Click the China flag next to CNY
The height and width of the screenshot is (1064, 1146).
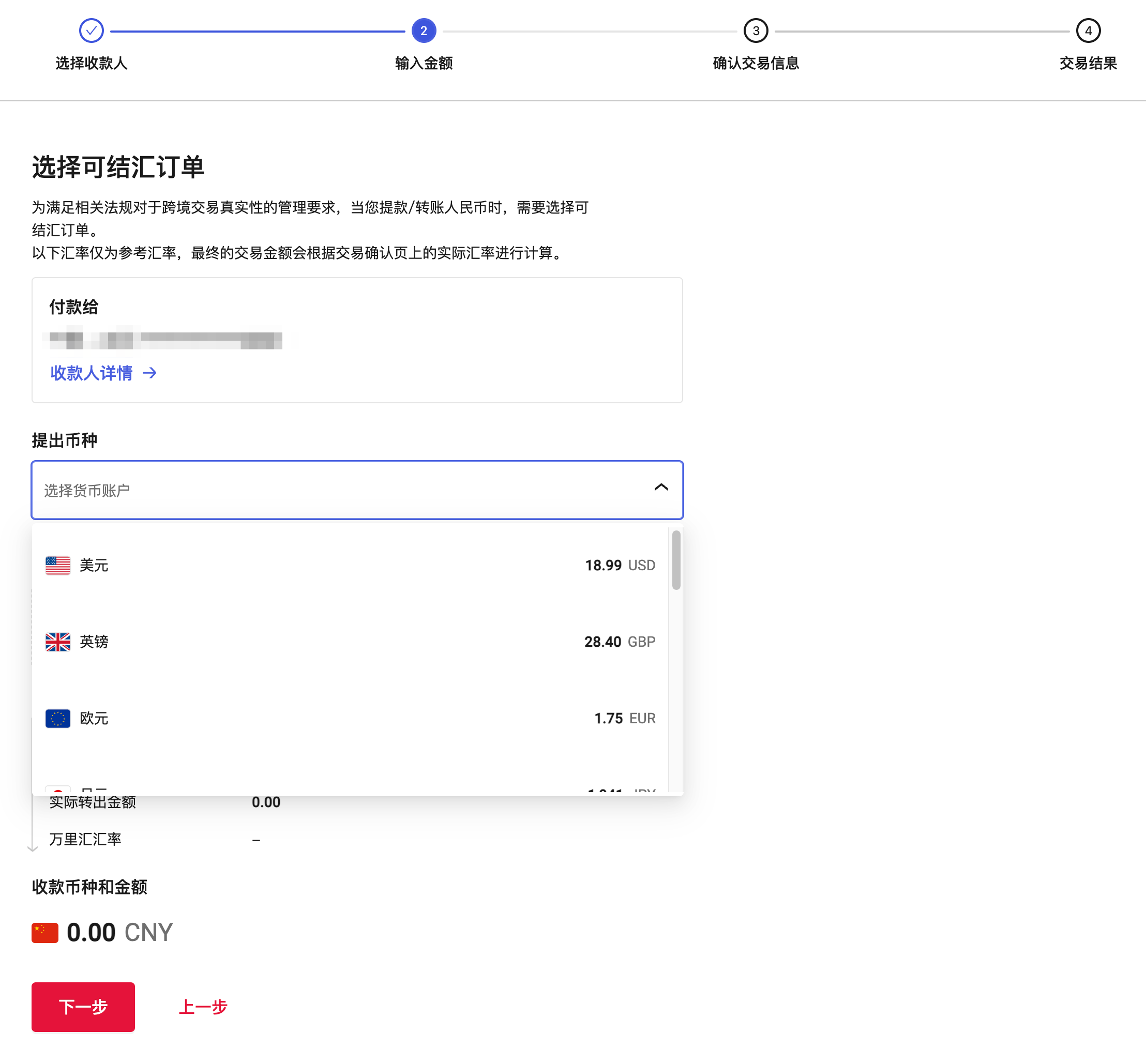pyautogui.click(x=45, y=932)
